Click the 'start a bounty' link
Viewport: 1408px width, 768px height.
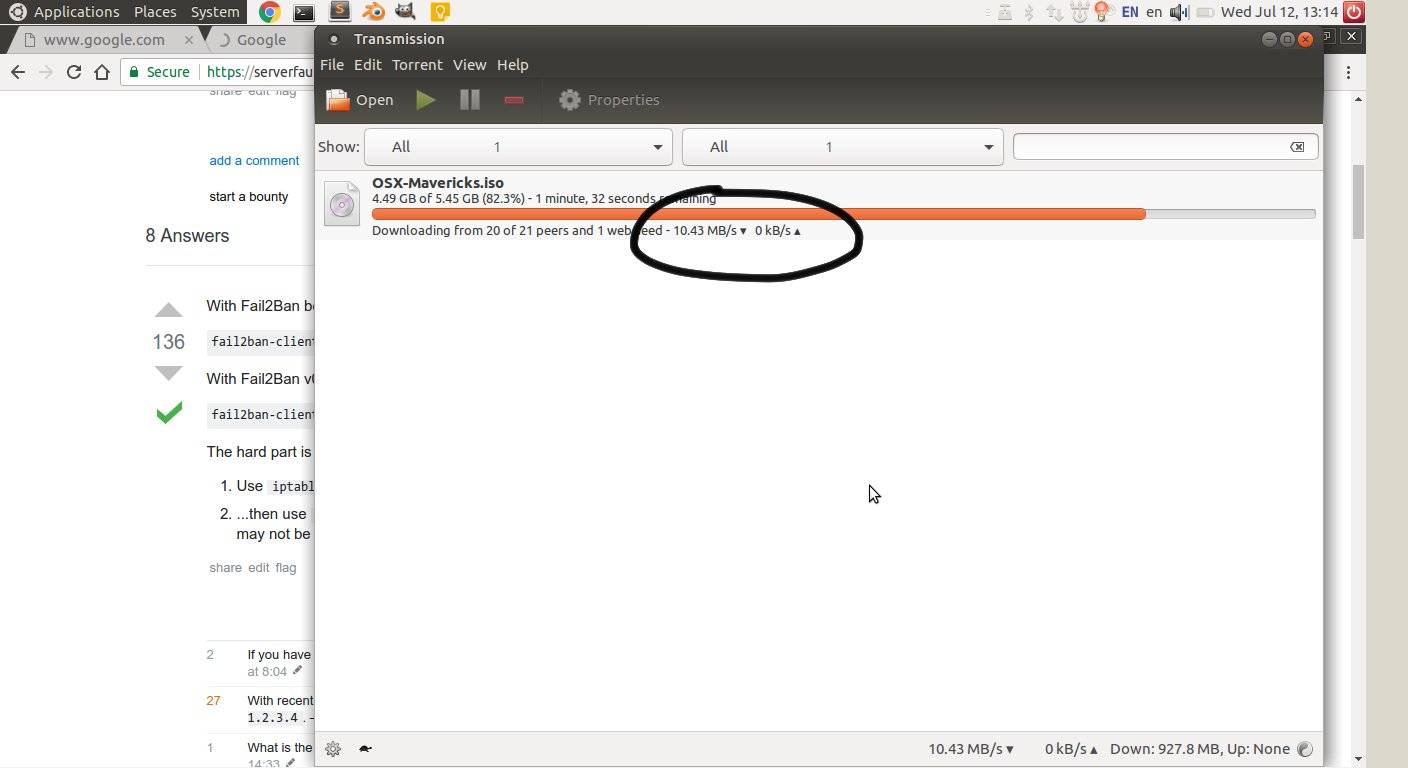tap(248, 197)
